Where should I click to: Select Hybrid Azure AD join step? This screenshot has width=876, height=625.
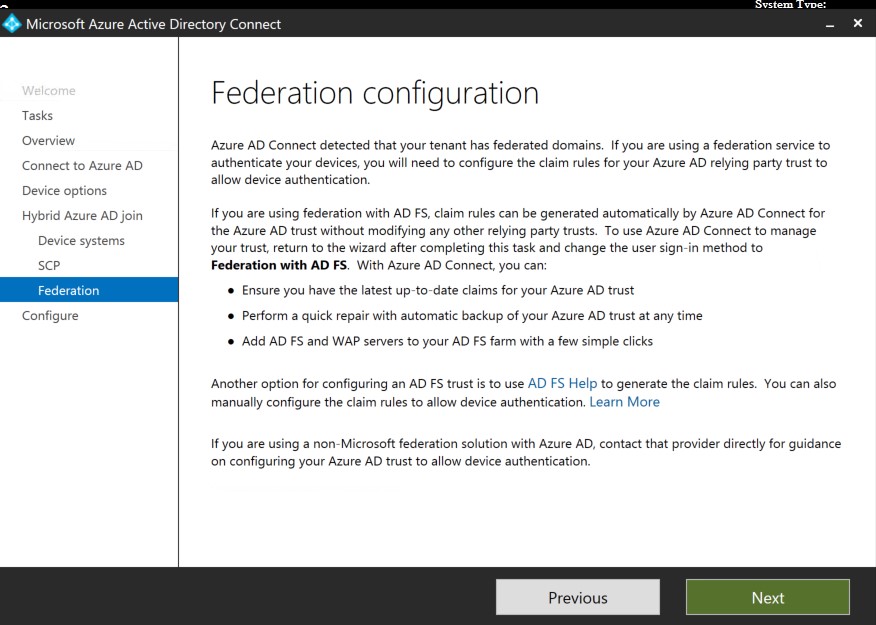coord(82,216)
